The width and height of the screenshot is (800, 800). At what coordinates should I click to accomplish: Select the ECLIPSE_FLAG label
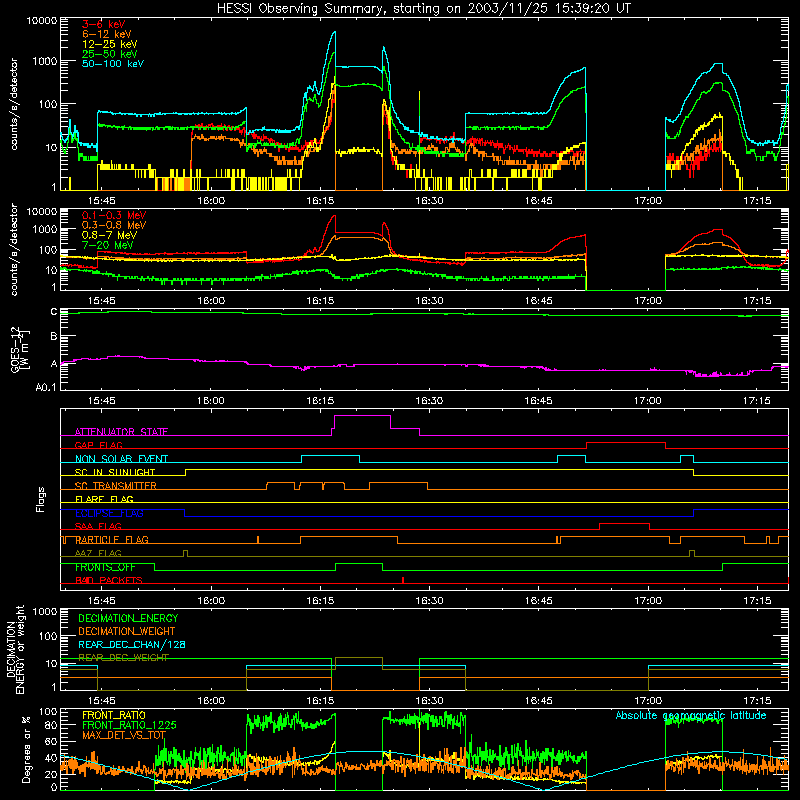109,513
